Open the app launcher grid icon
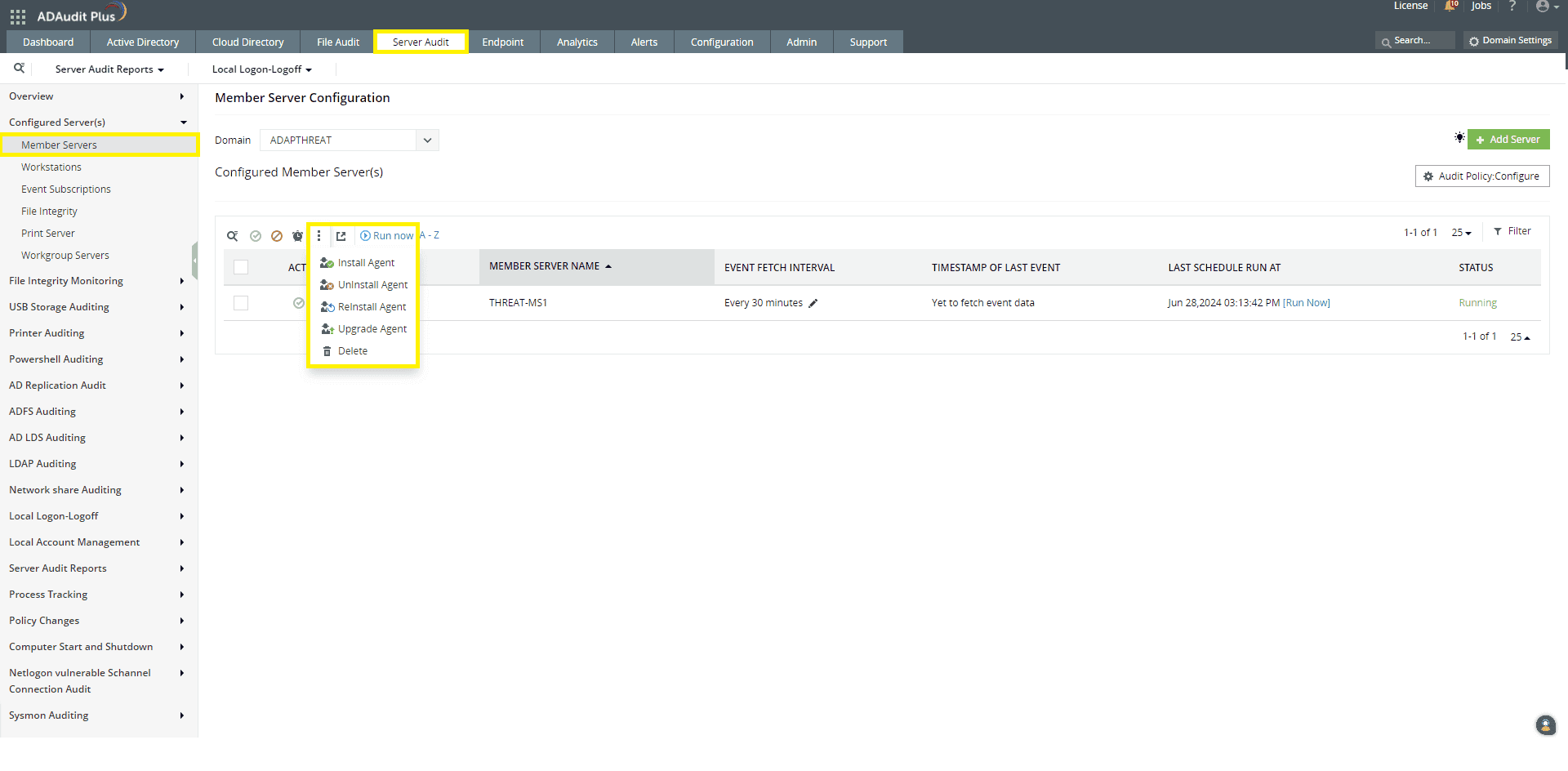 [18, 16]
